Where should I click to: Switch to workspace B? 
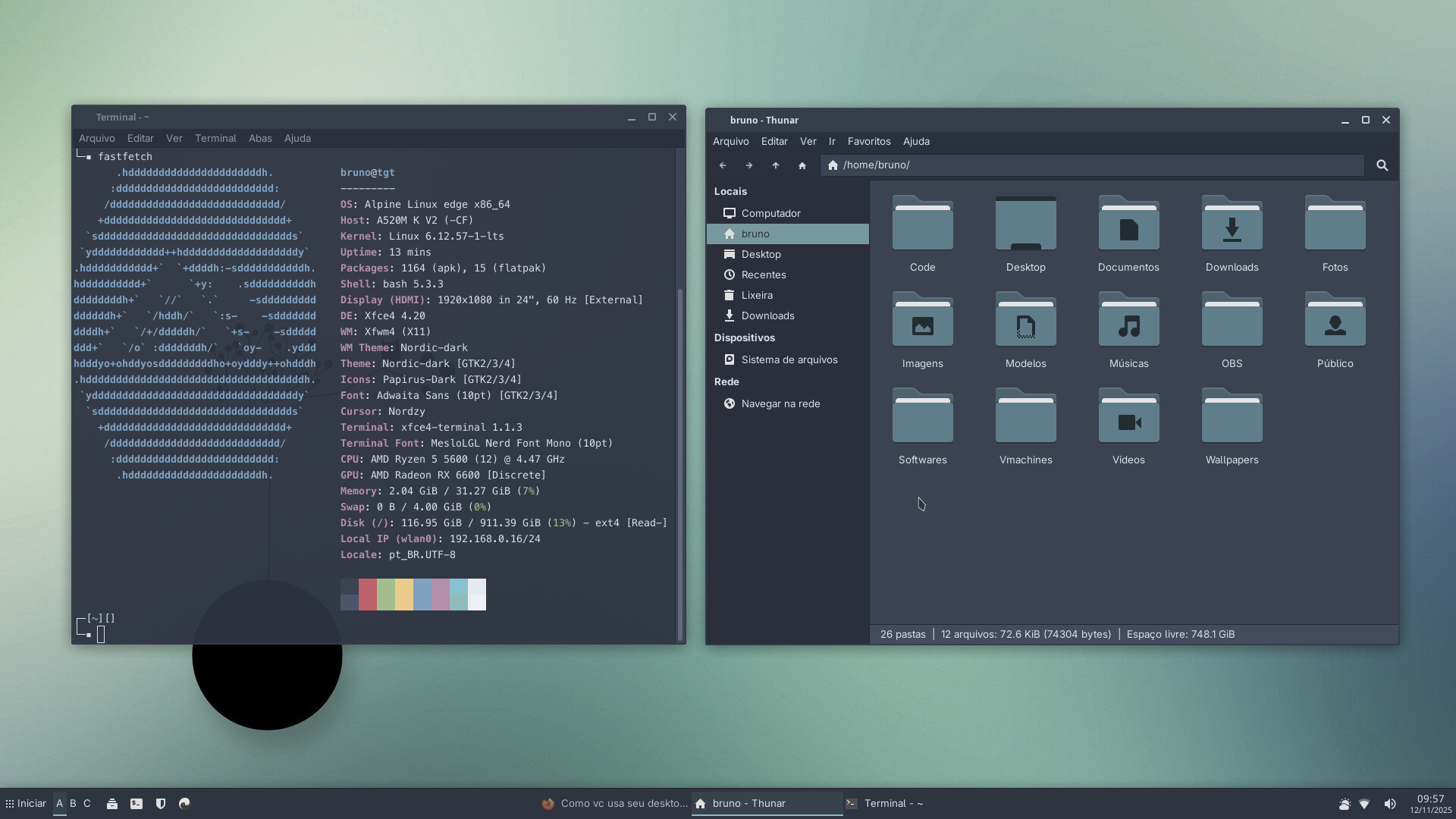[x=73, y=804]
